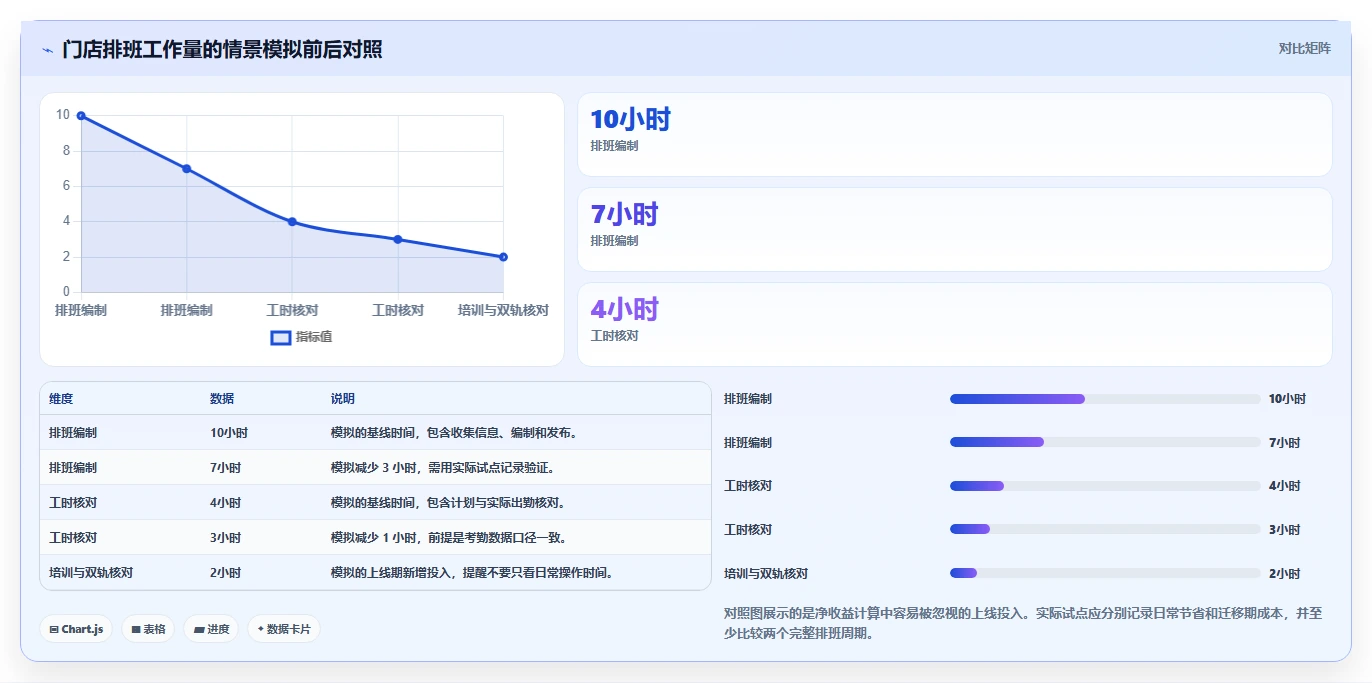
Task: Click the chart data point at value 4
Action: click(x=292, y=222)
